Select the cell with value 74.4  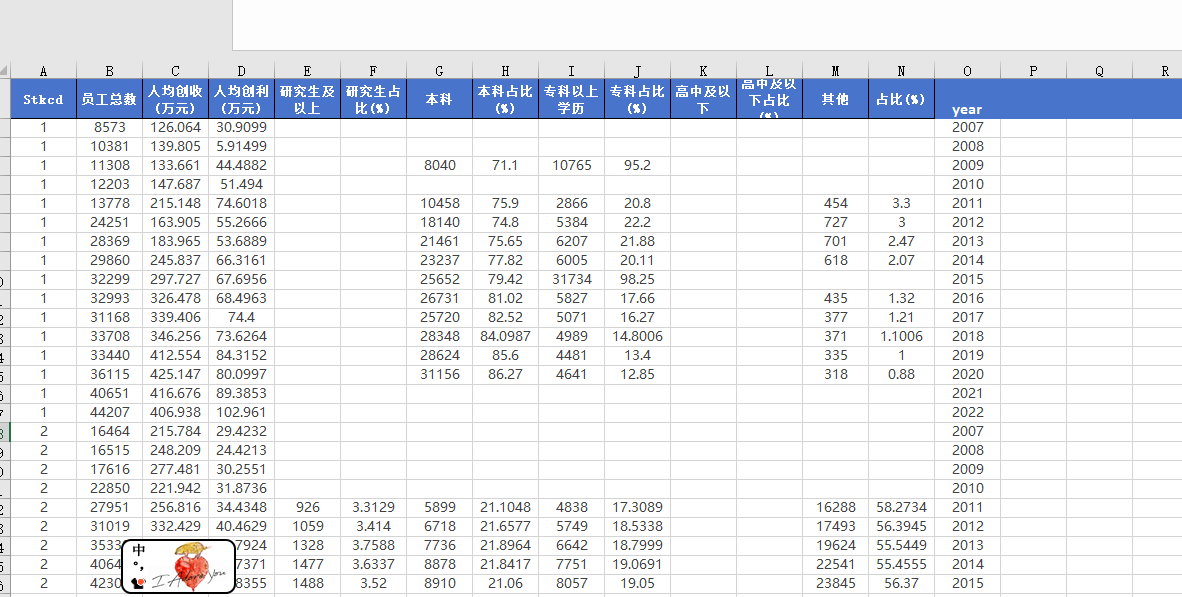pos(241,317)
